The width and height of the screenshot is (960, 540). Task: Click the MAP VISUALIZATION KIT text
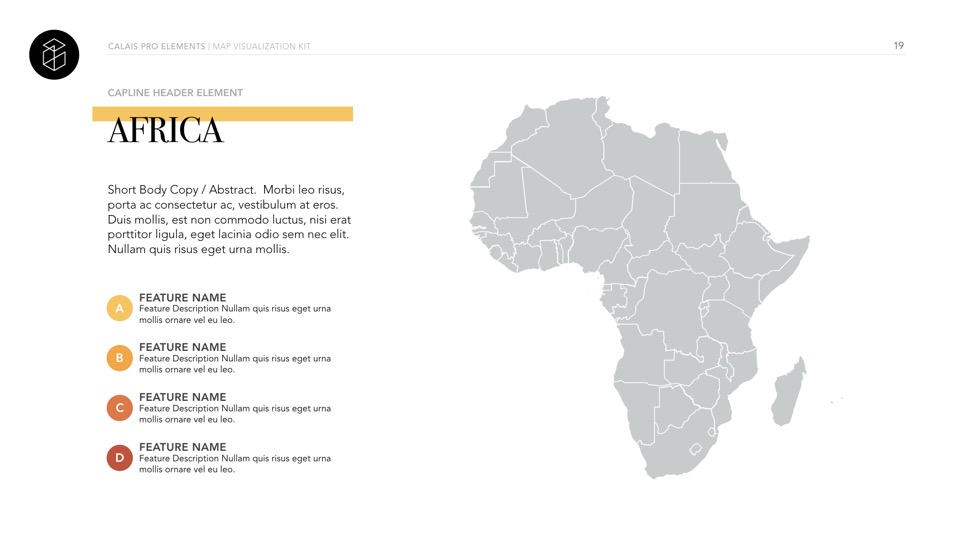coord(262,47)
